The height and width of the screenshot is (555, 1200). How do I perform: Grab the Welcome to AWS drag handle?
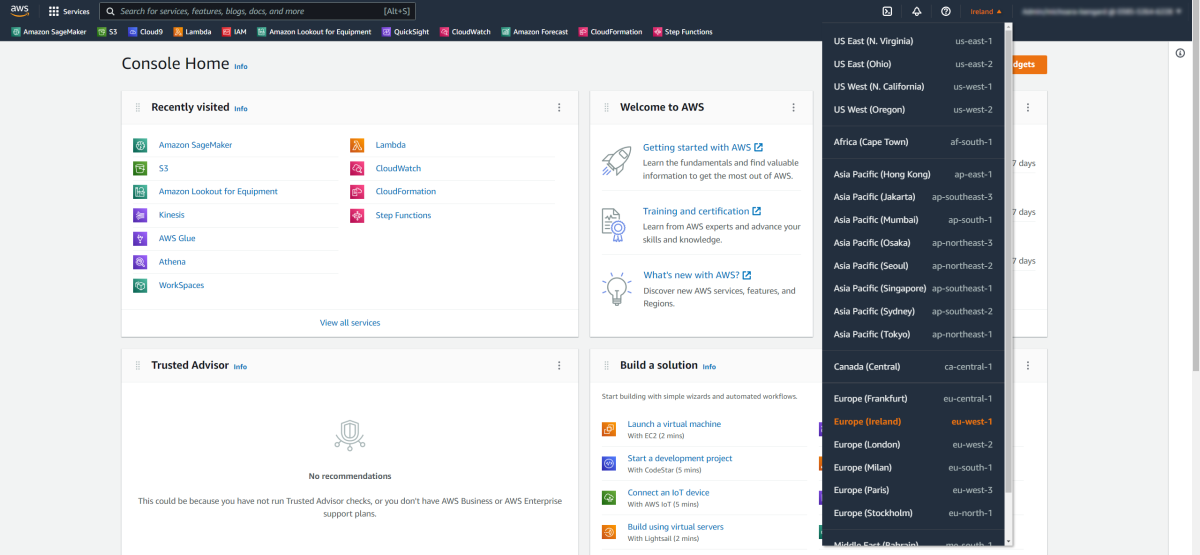point(606,107)
